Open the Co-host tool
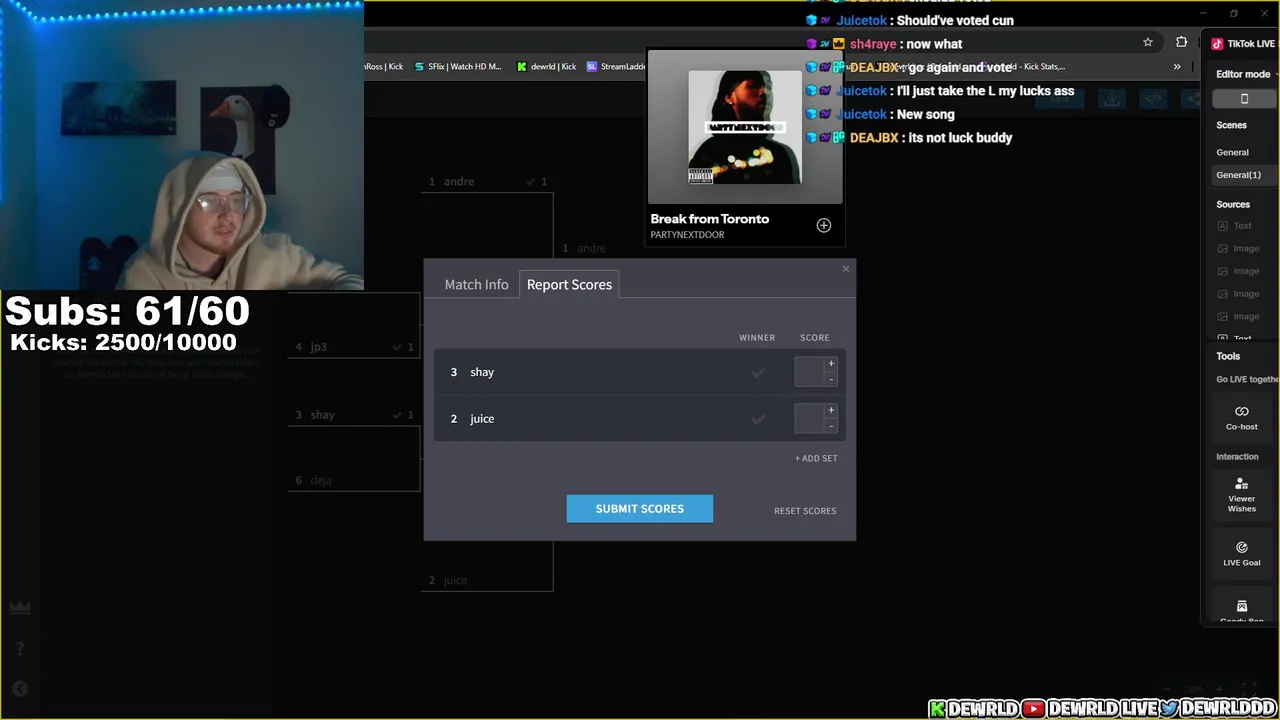This screenshot has width=1280, height=720. pos(1242,418)
